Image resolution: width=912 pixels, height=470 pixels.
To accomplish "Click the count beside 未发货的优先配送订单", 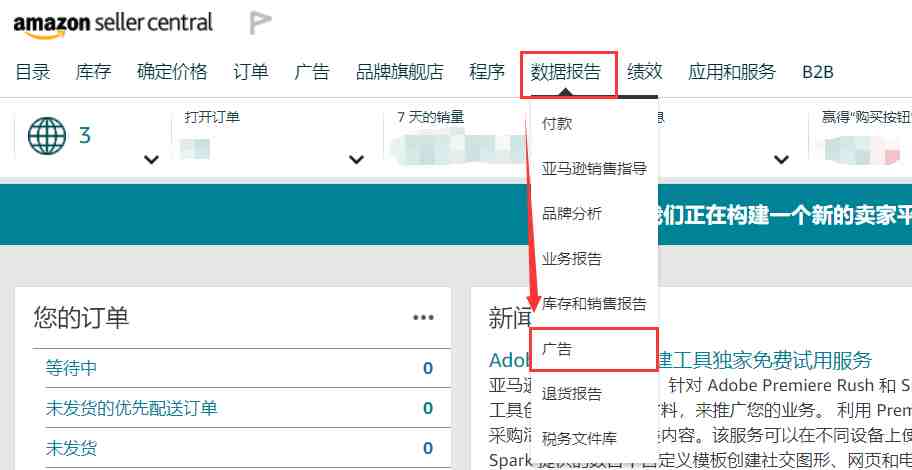I will click(x=428, y=408).
